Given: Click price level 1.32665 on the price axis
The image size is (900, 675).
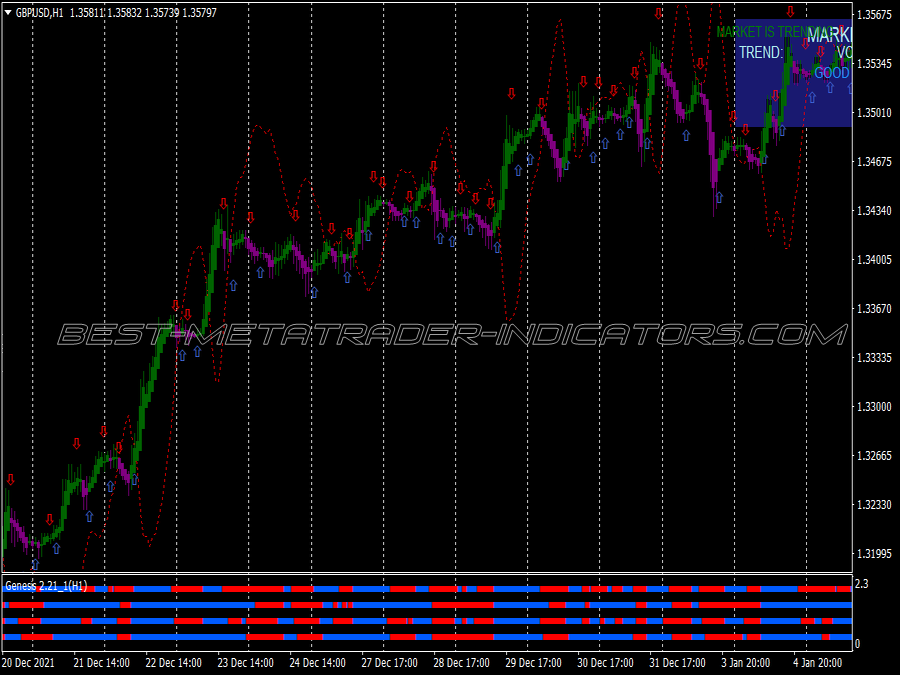Looking at the screenshot, I should click(874, 456).
